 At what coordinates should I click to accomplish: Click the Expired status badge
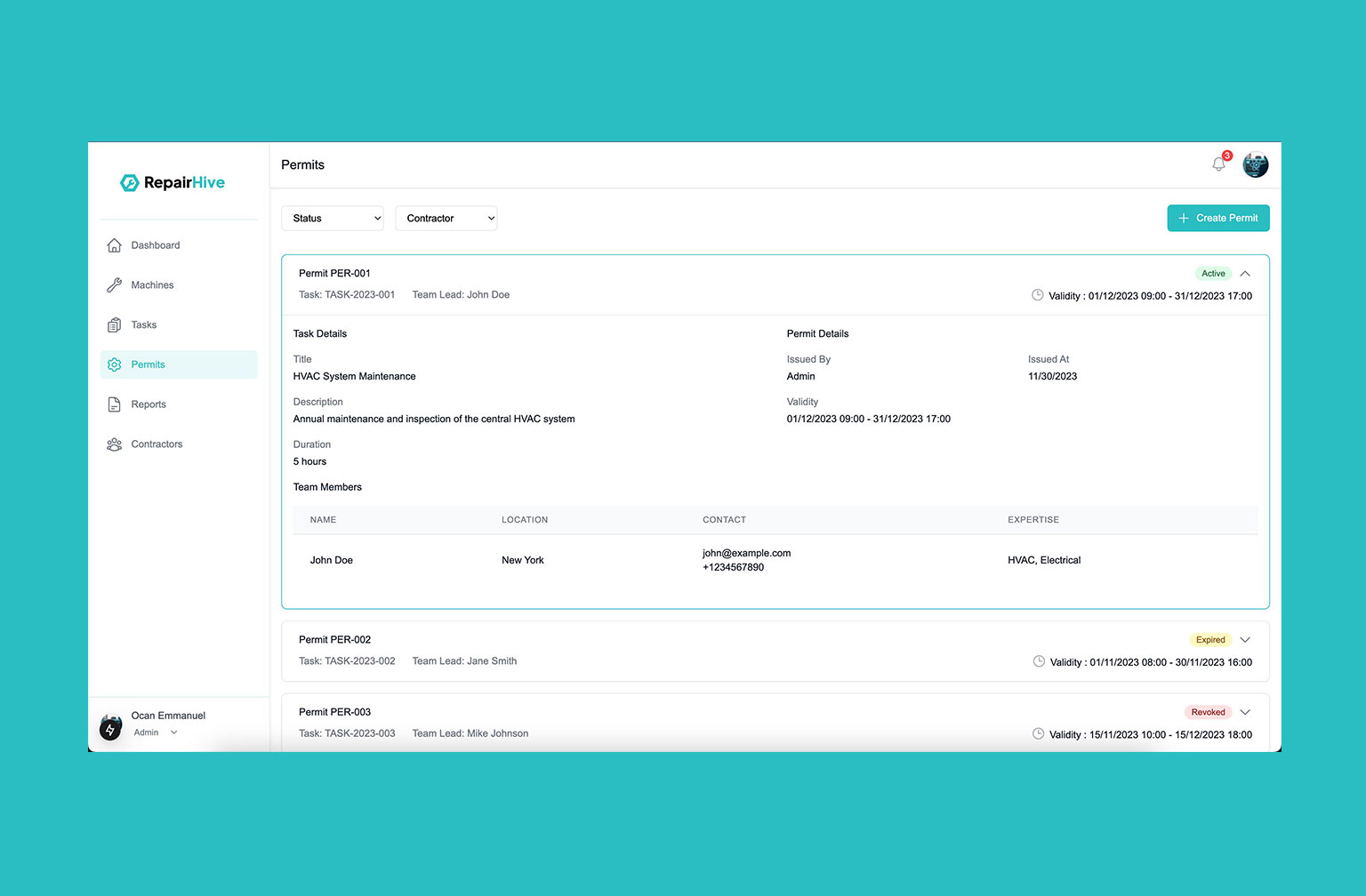pos(1210,640)
